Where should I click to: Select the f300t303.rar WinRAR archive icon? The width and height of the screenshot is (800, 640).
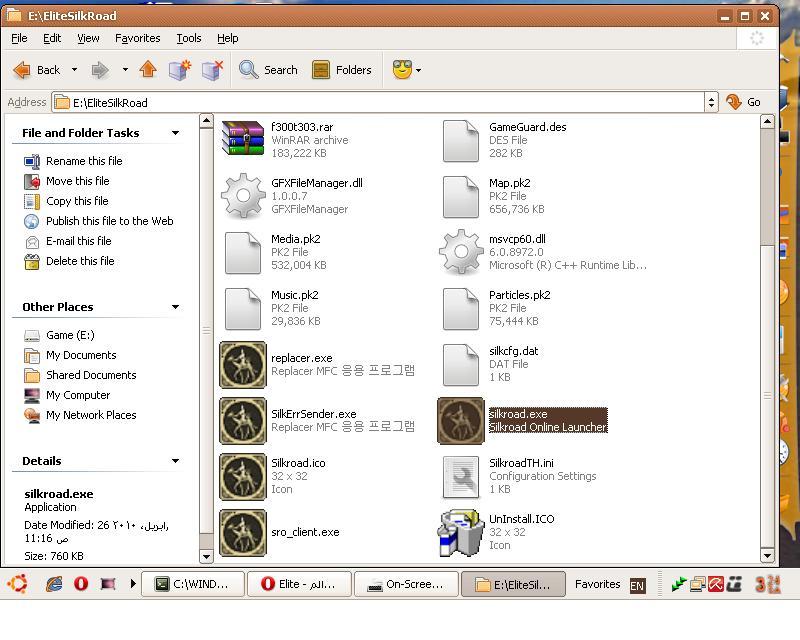[x=243, y=138]
